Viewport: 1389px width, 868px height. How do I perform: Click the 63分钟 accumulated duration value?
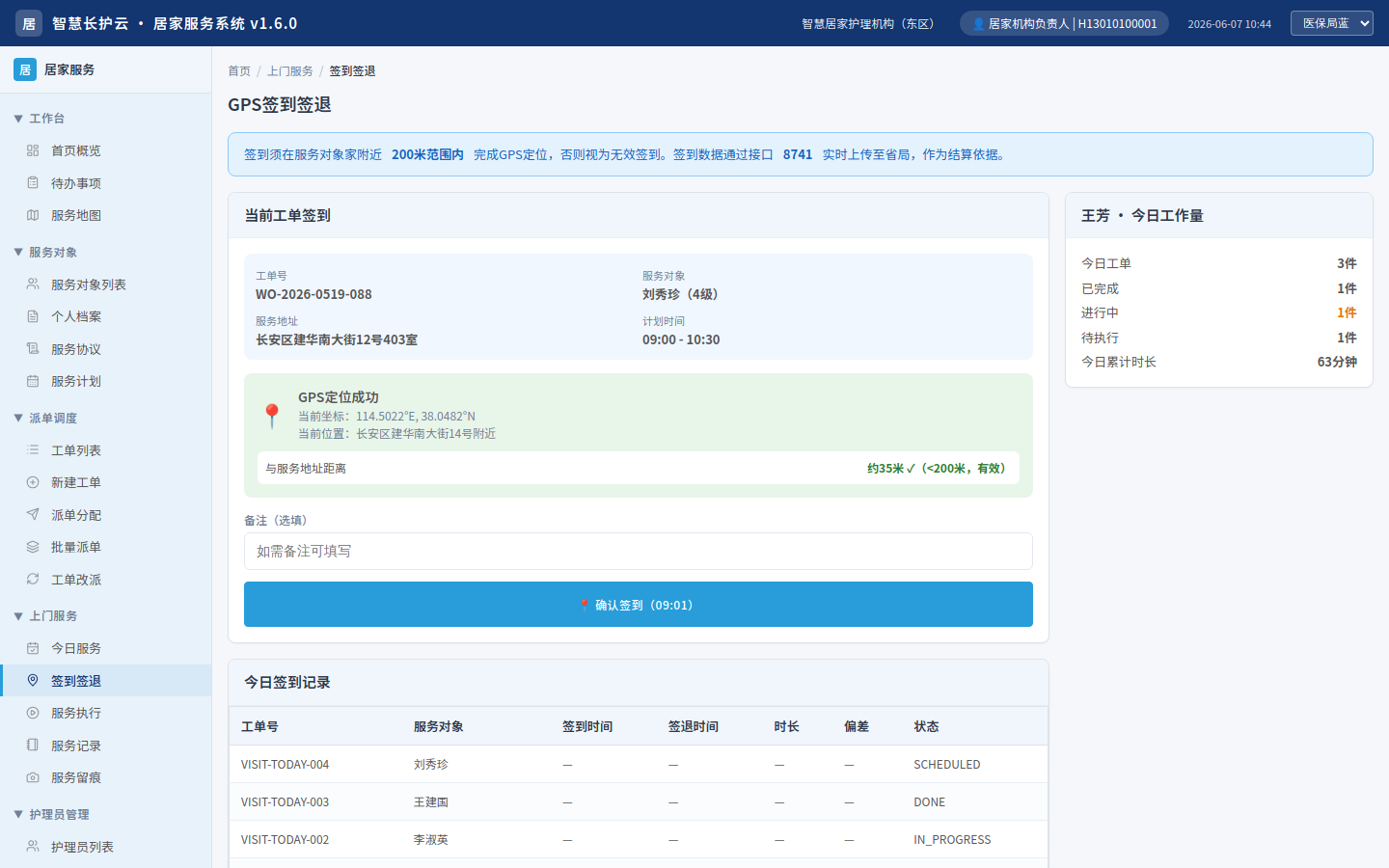click(x=1337, y=362)
